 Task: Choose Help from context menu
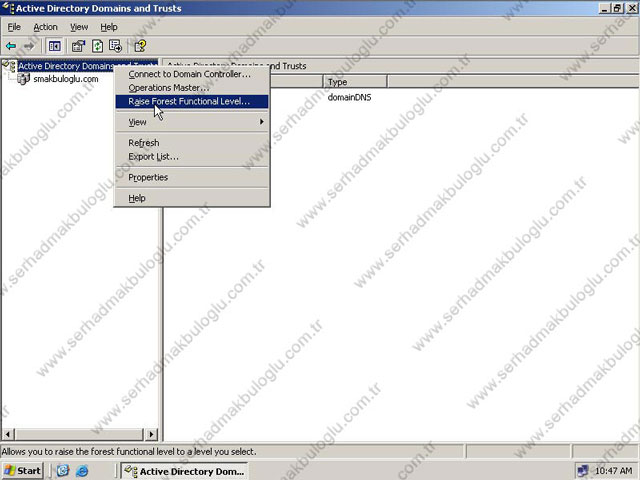point(192,198)
